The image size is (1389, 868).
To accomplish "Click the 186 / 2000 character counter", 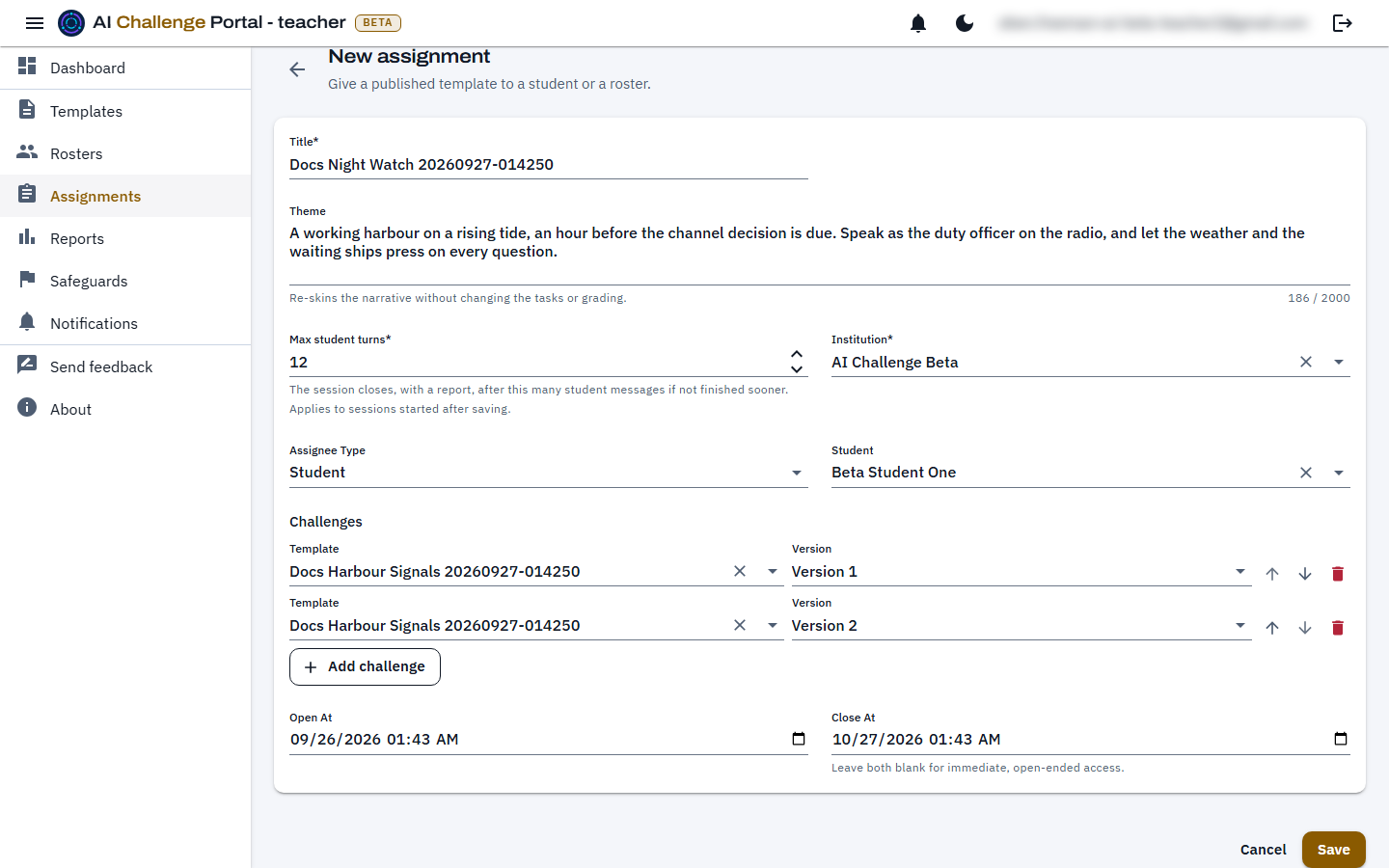I will (x=1319, y=298).
